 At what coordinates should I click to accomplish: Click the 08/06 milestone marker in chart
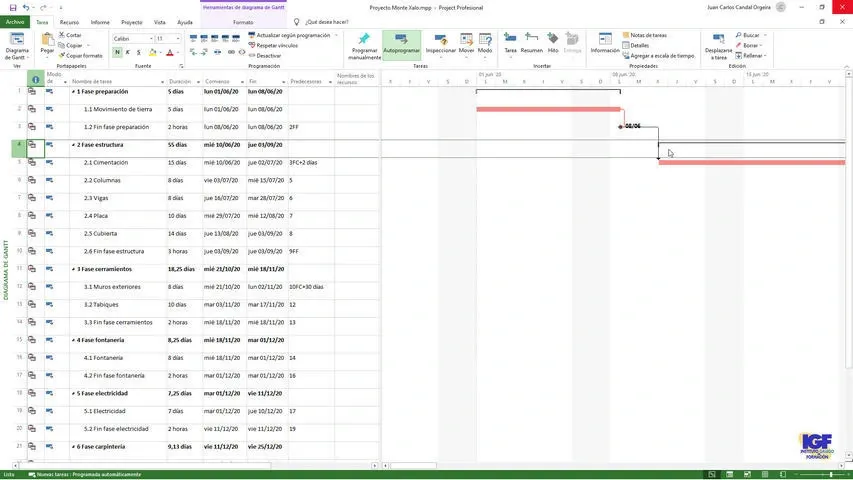[x=621, y=126]
